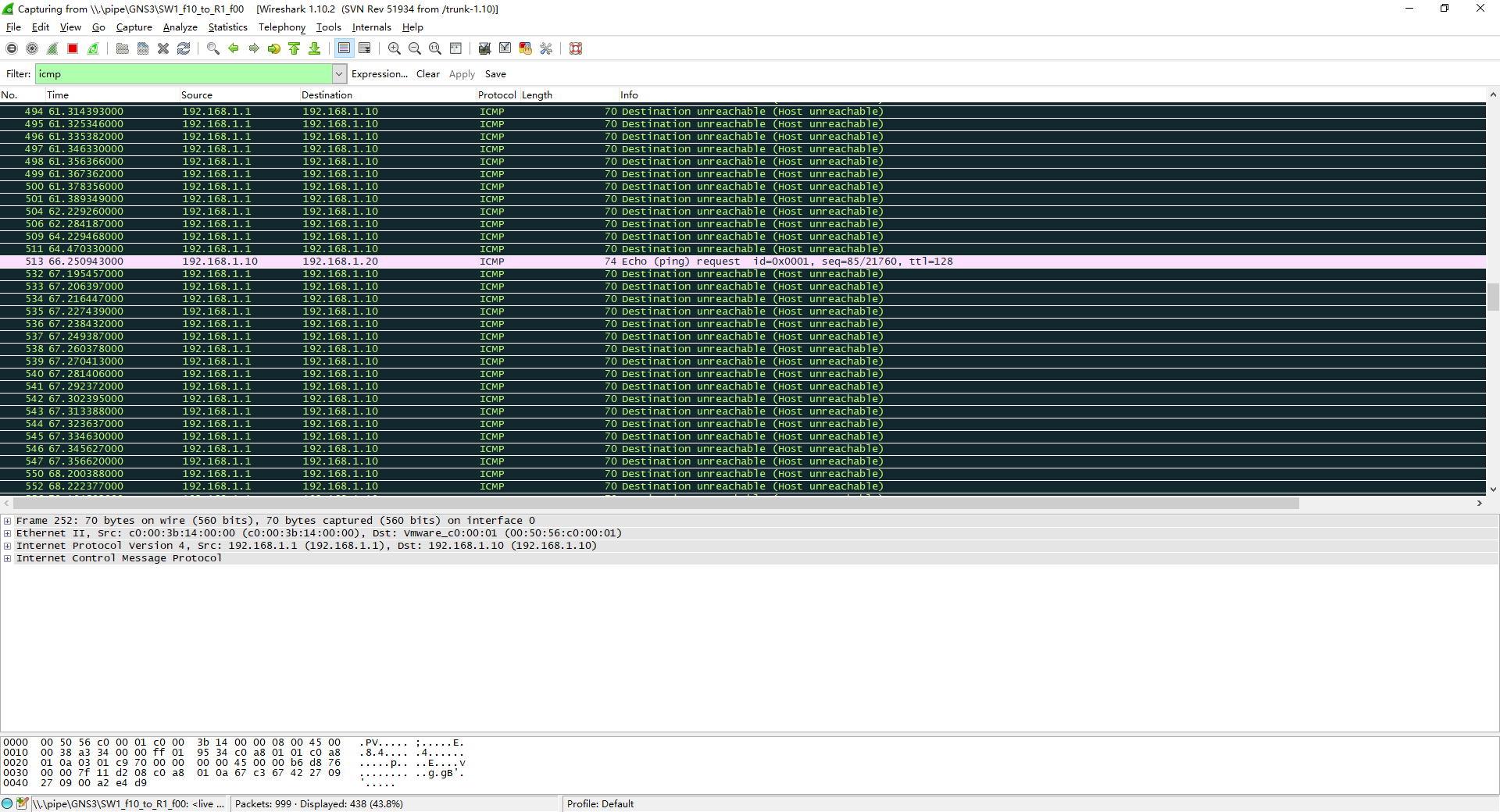Open the capture interfaces list
Image resolution: width=1500 pixels, height=812 pixels.
pyautogui.click(x=12, y=48)
